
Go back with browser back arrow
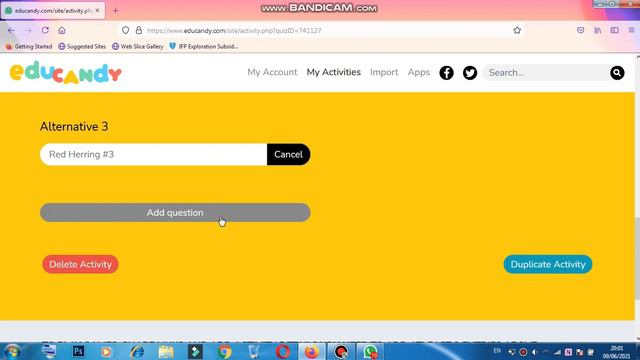11,30
